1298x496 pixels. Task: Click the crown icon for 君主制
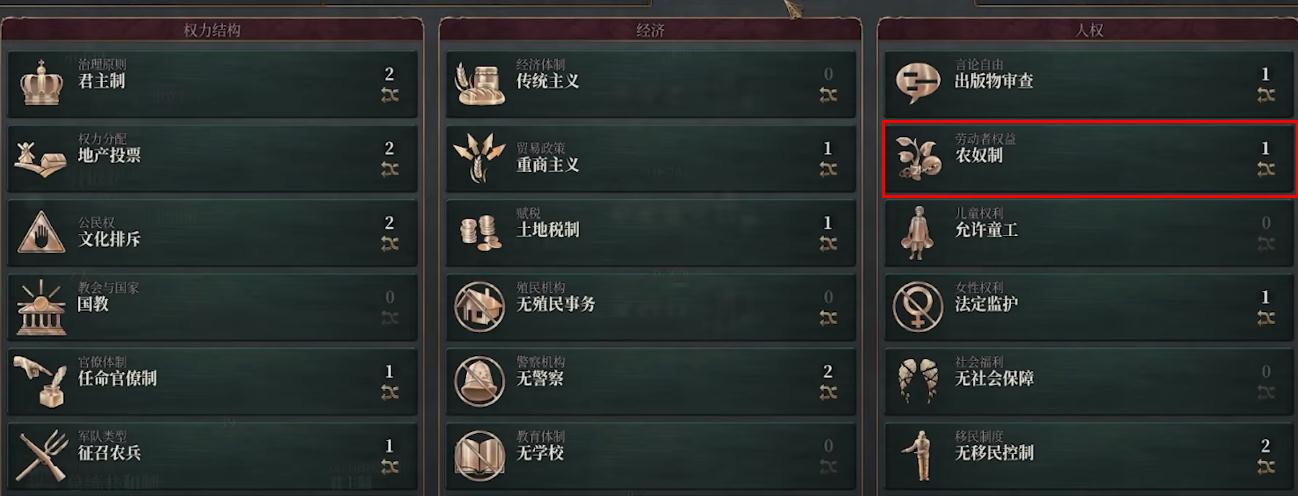coord(42,82)
